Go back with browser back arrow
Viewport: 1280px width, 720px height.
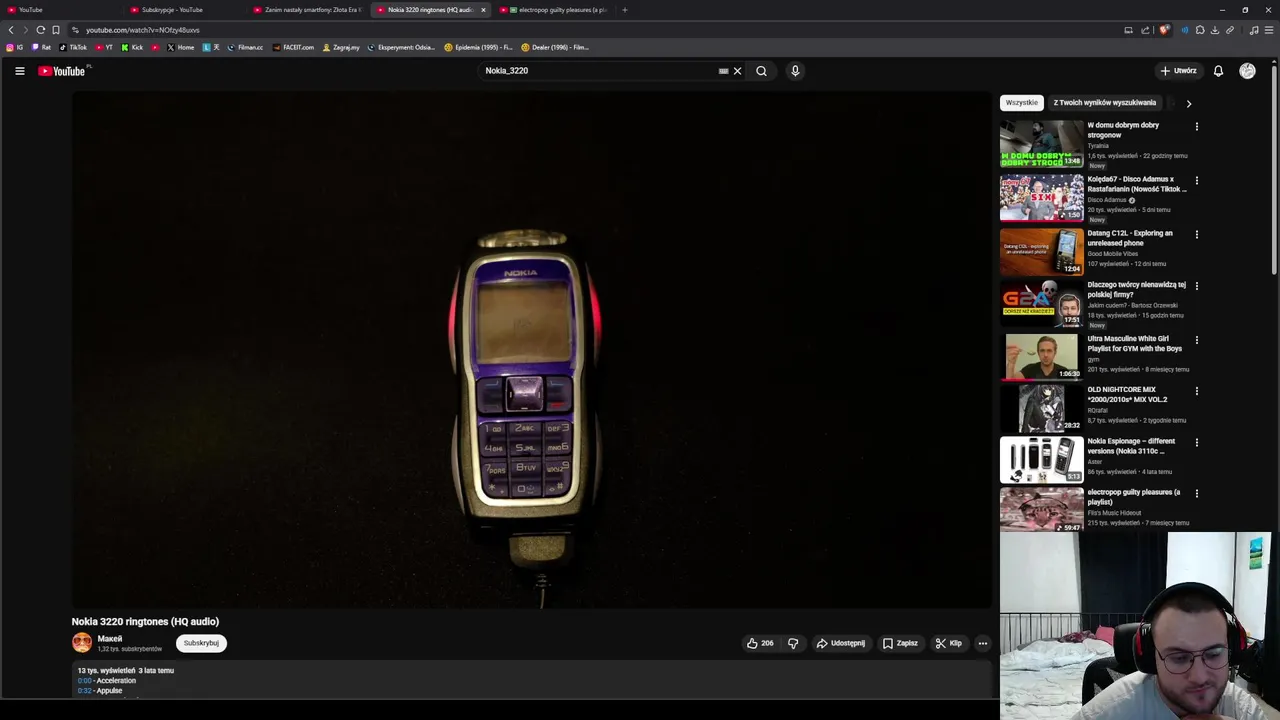point(11,30)
